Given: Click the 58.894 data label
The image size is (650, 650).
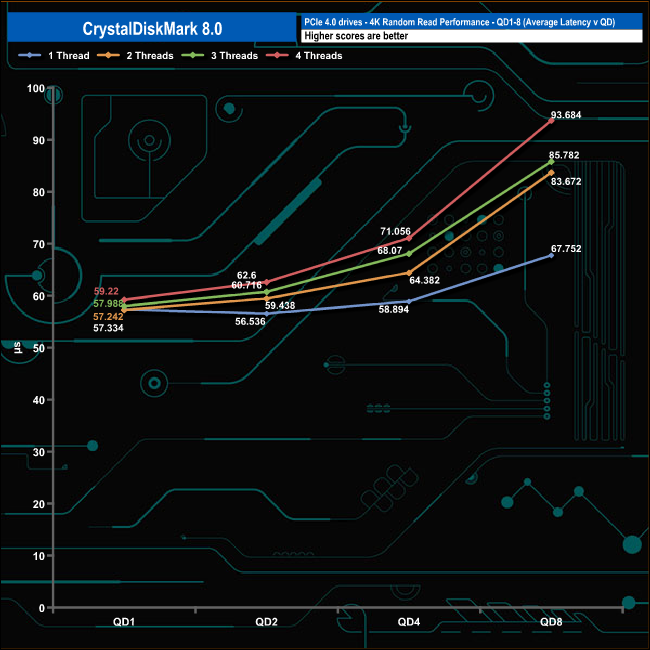Looking at the screenshot, I should [x=394, y=309].
